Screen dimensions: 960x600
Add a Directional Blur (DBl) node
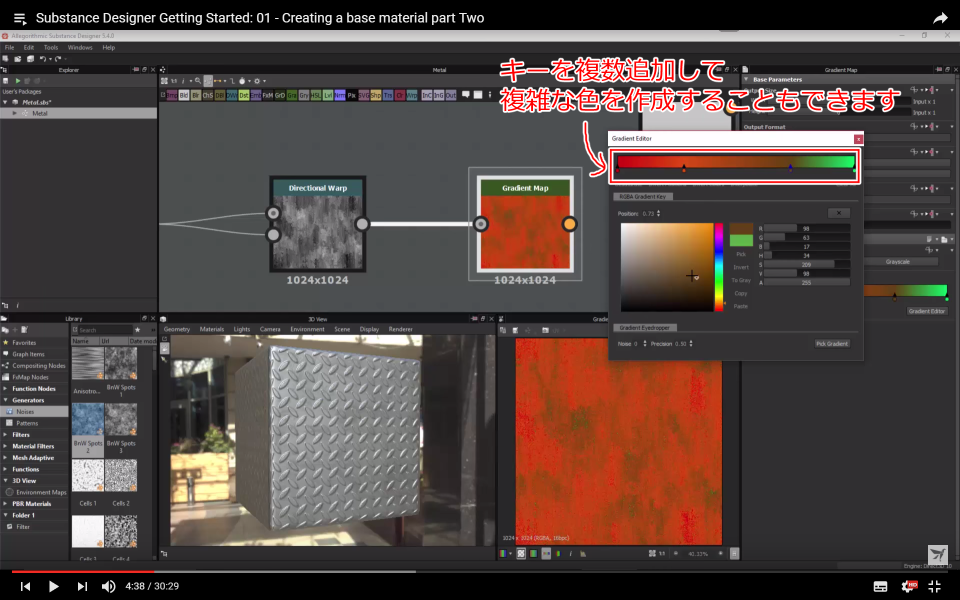(x=220, y=96)
